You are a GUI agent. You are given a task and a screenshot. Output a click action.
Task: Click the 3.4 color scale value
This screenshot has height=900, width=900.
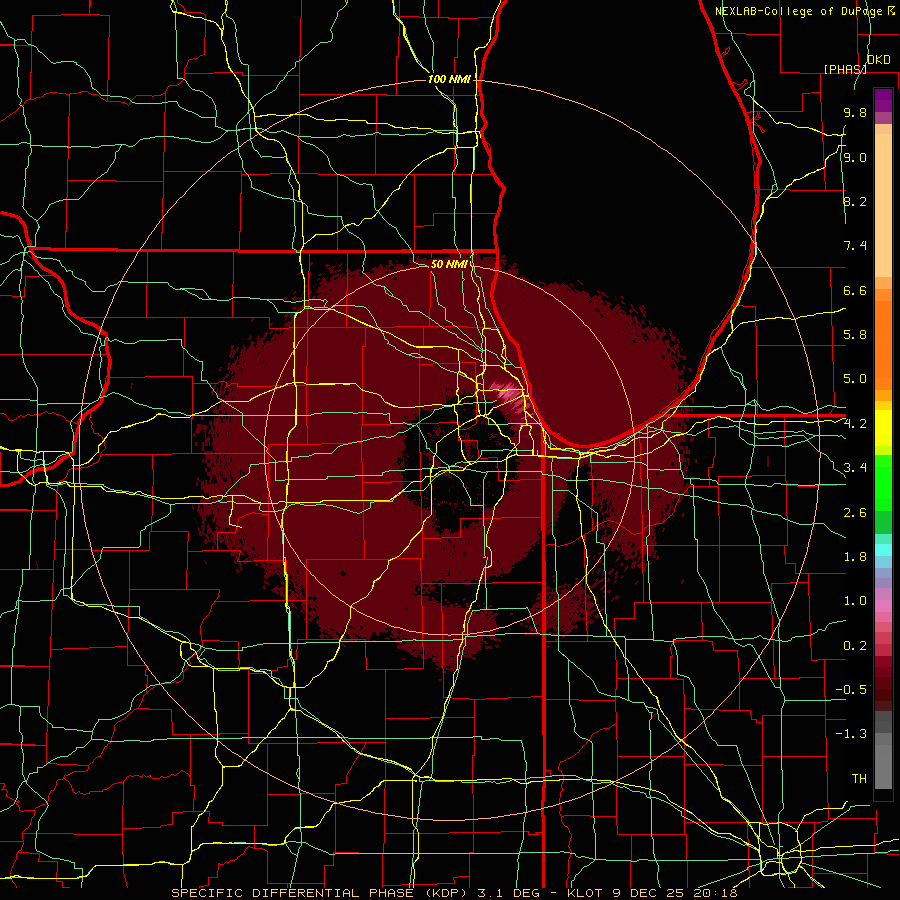855,468
